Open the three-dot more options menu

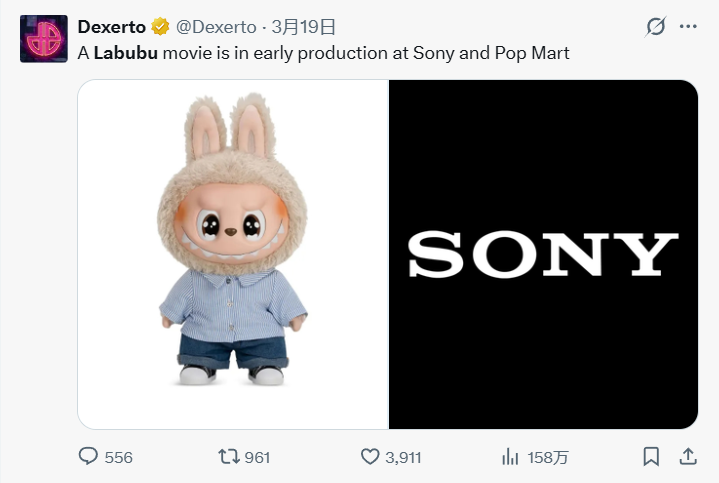(688, 27)
